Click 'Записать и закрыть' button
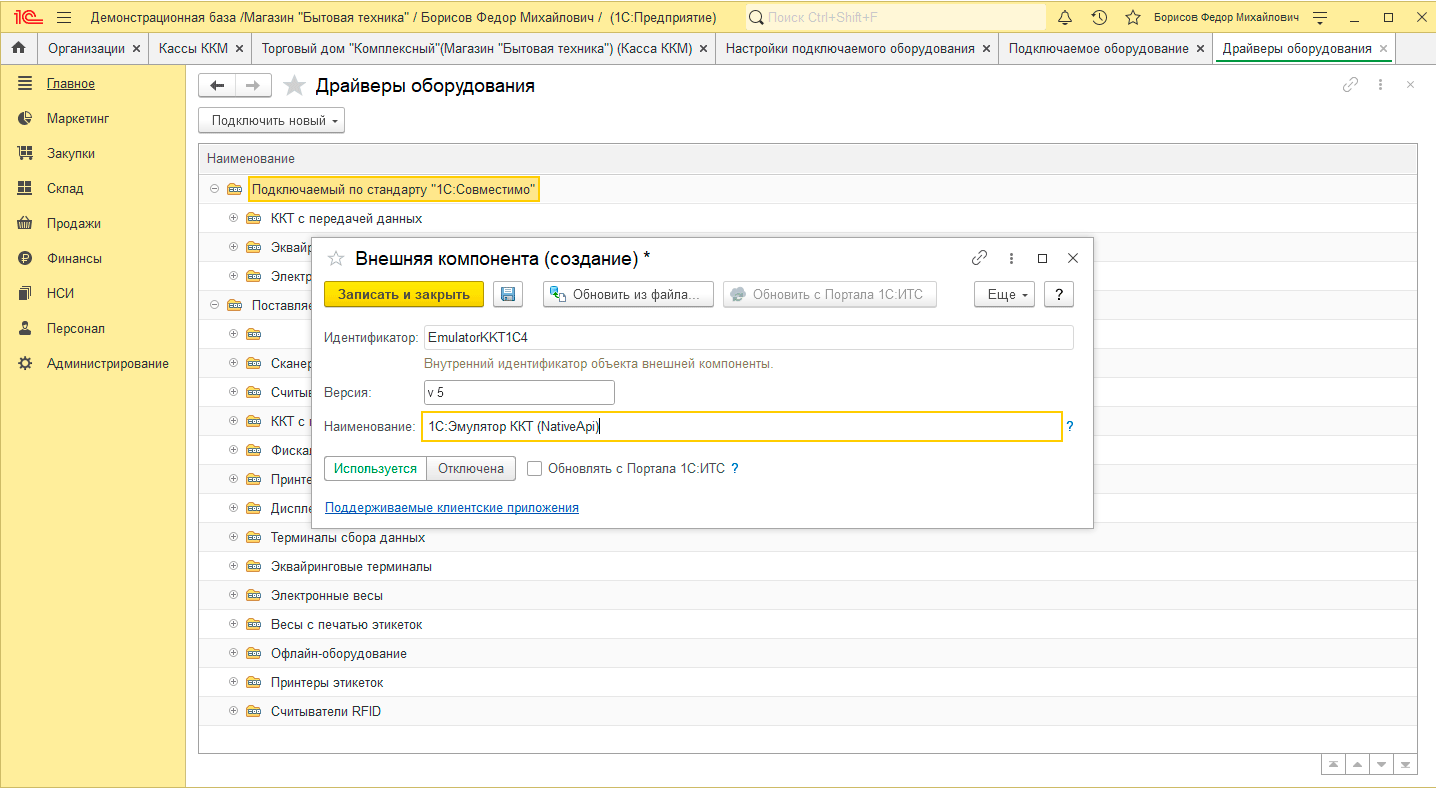 tap(404, 294)
